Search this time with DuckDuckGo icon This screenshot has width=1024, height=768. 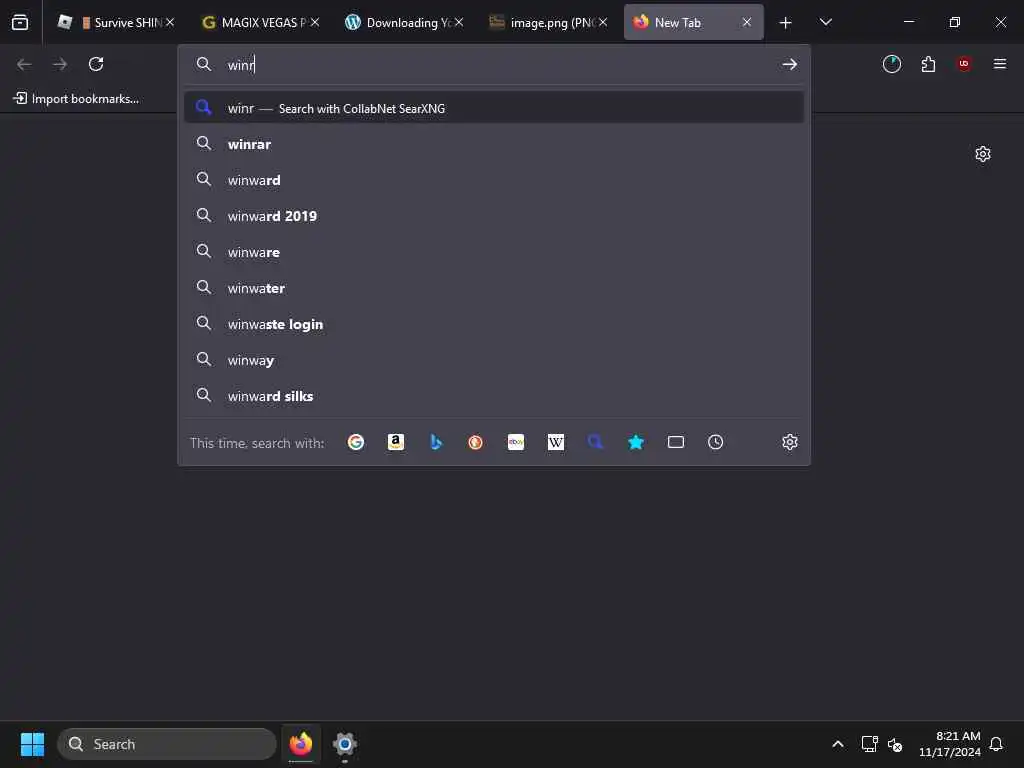coord(475,442)
